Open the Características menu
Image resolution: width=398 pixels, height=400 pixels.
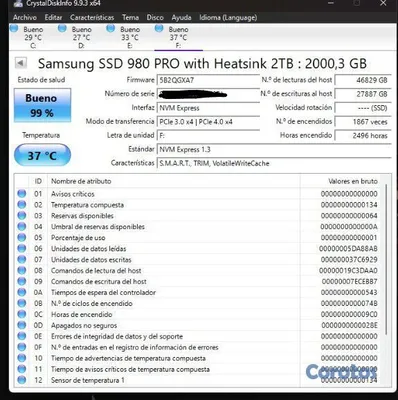92,17
